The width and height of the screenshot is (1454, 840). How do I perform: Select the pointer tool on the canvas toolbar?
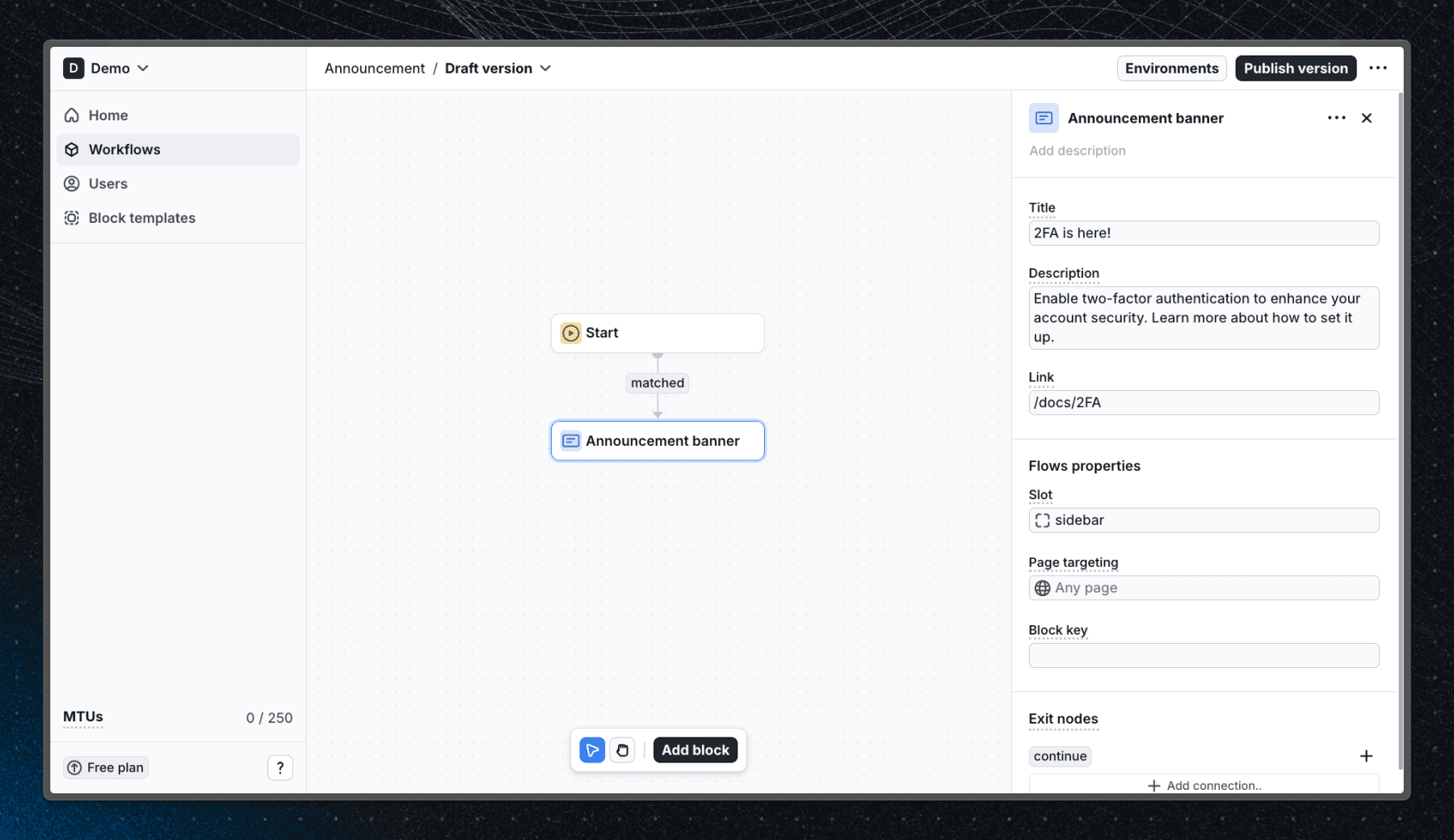click(592, 750)
